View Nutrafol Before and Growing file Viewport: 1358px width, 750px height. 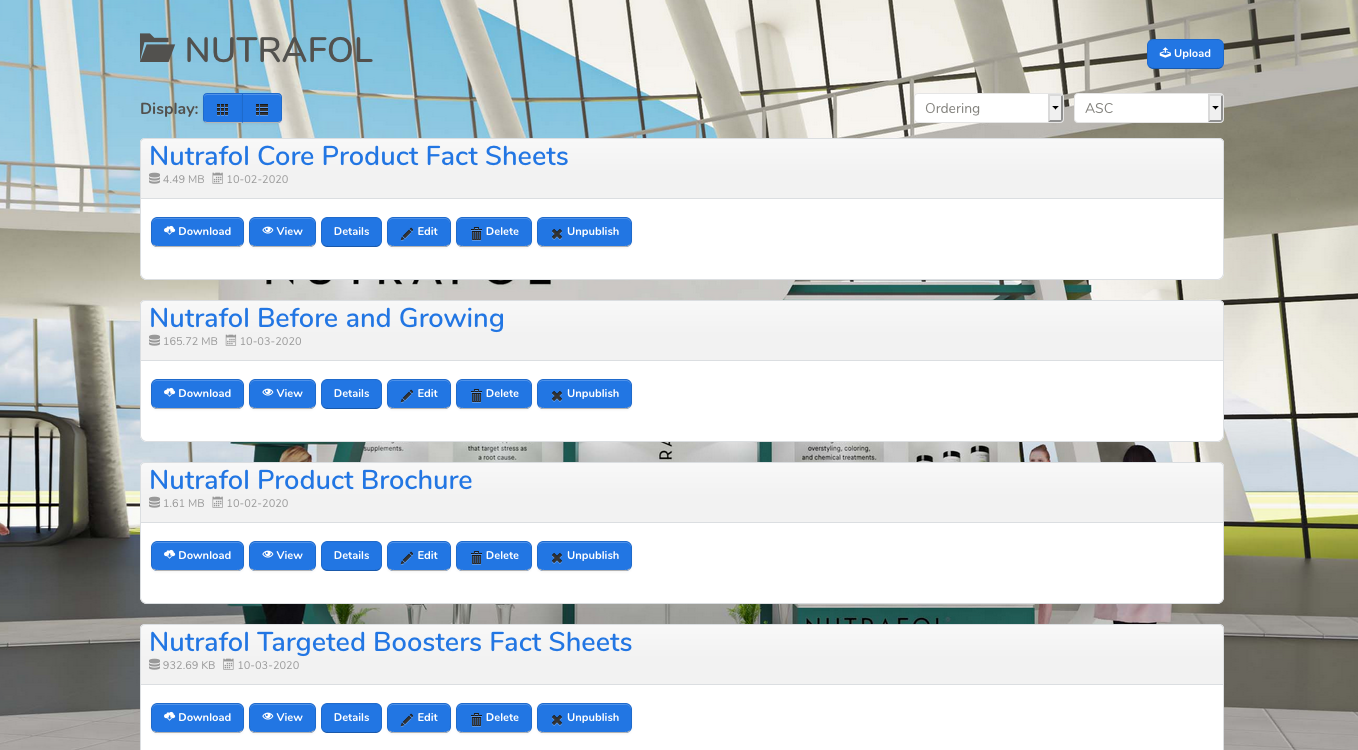tap(282, 394)
